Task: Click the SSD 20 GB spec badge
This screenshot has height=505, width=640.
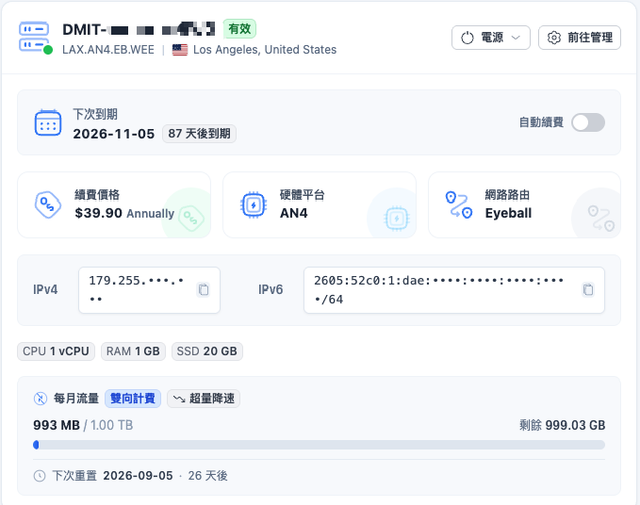Action: pos(207,351)
